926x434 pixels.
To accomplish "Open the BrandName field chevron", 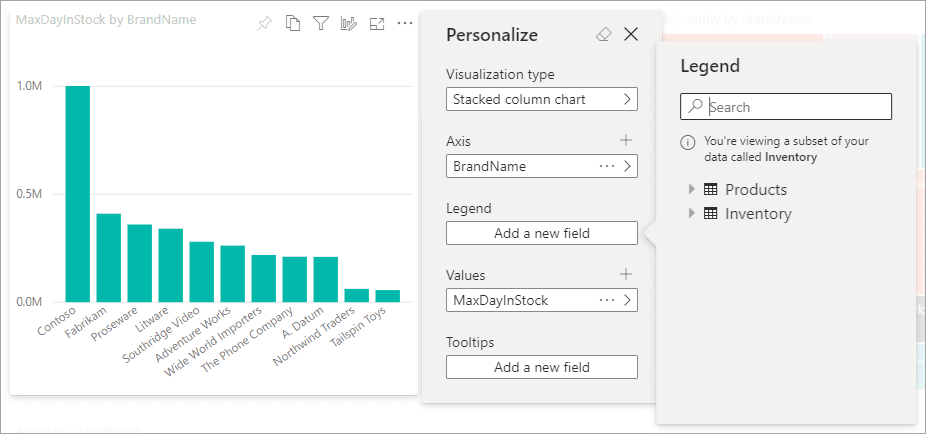I will coord(627,166).
